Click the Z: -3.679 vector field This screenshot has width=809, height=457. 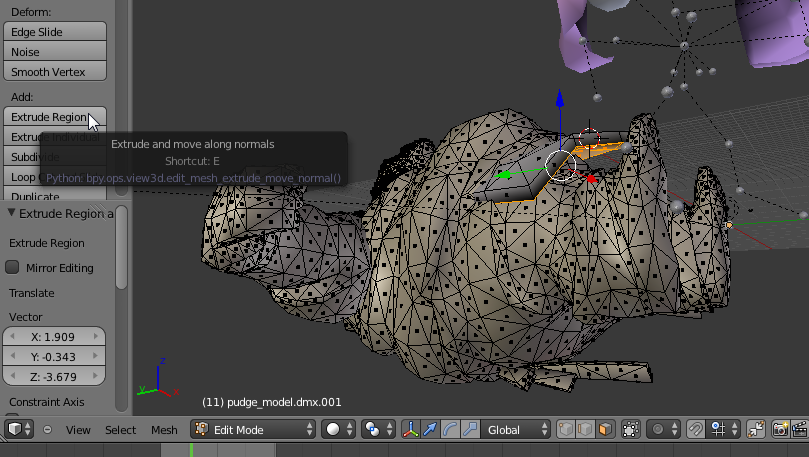coord(54,377)
